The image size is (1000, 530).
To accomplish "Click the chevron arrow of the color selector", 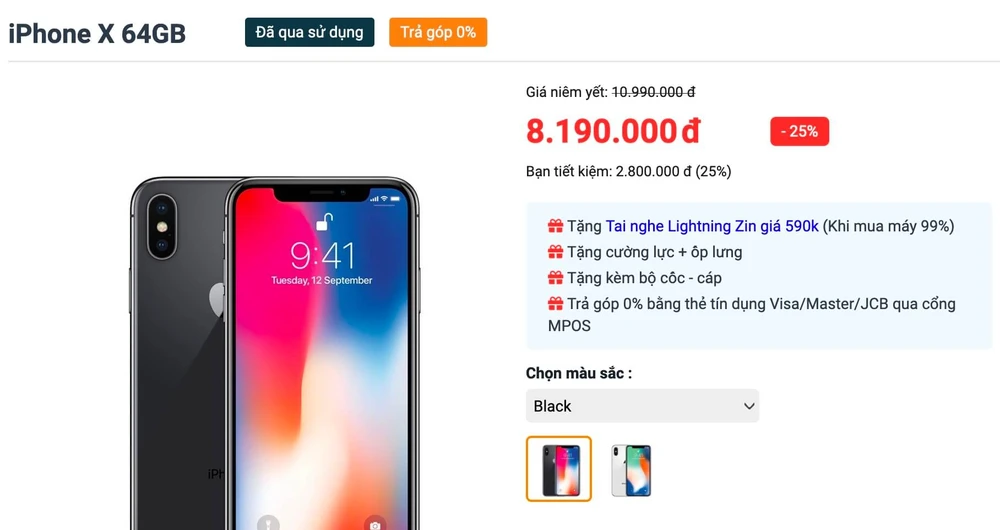I will click(749, 406).
